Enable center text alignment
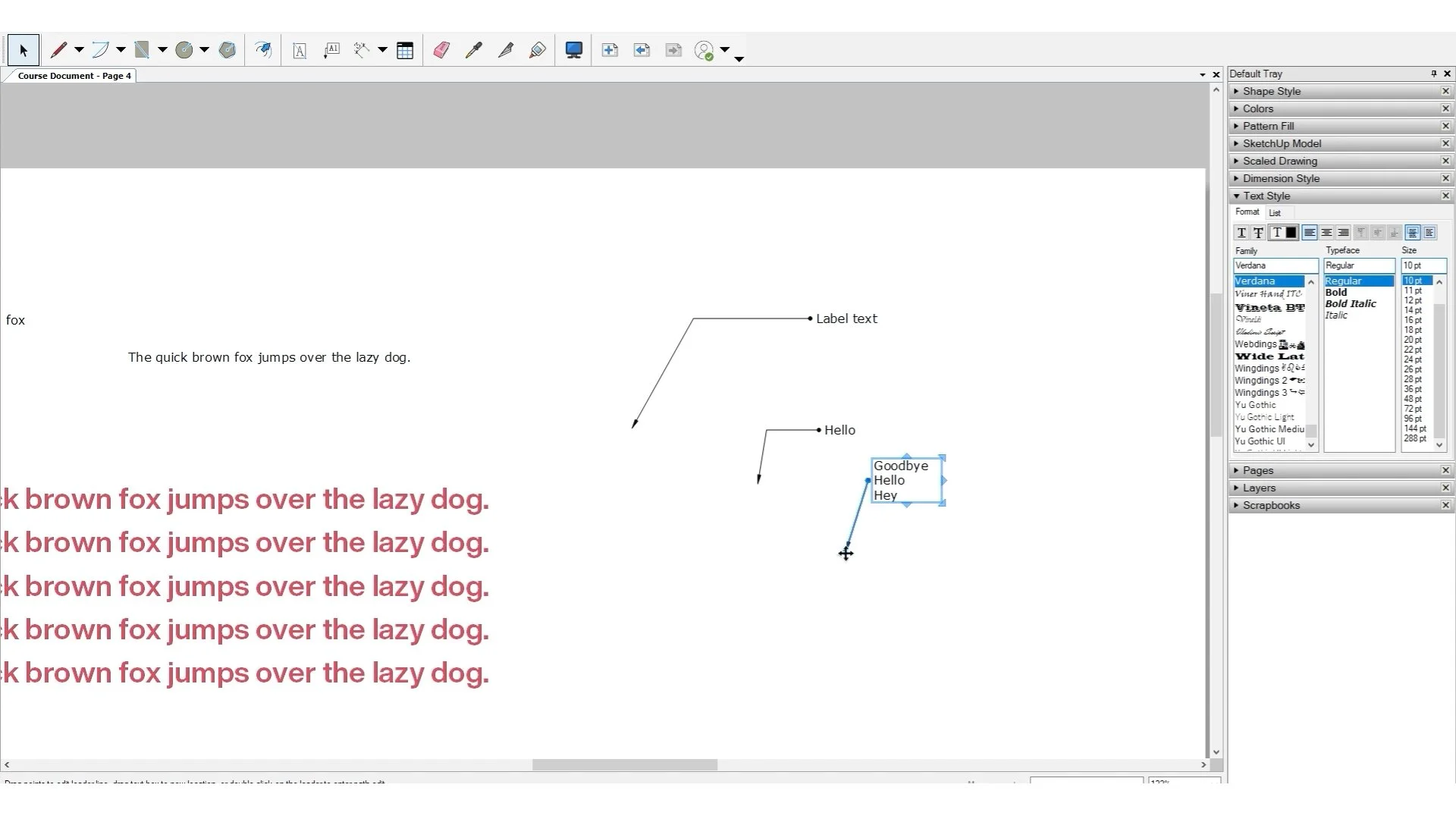Screen dimensions: 1456x819 tap(1328, 233)
